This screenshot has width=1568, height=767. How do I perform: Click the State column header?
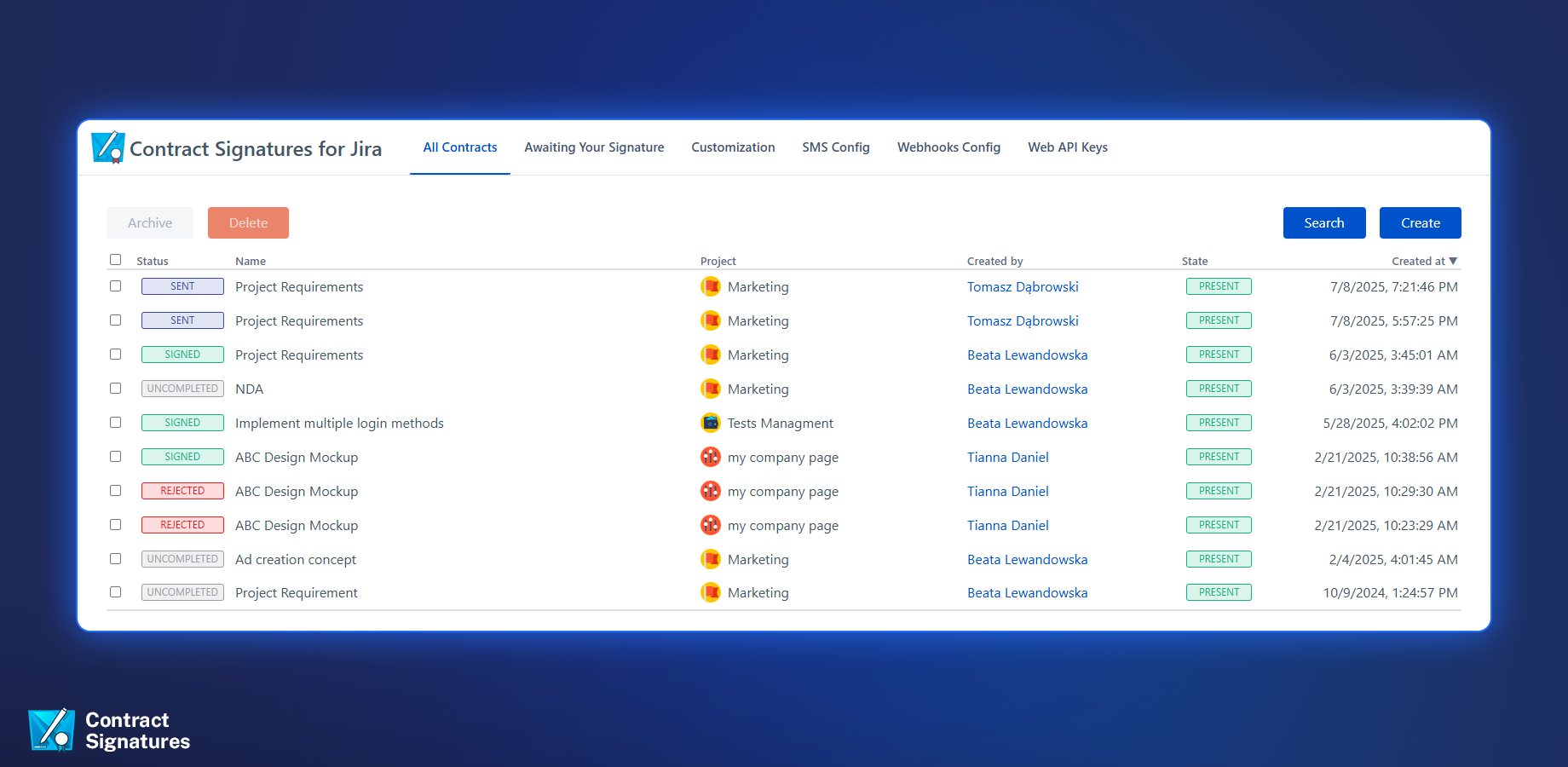click(1195, 261)
